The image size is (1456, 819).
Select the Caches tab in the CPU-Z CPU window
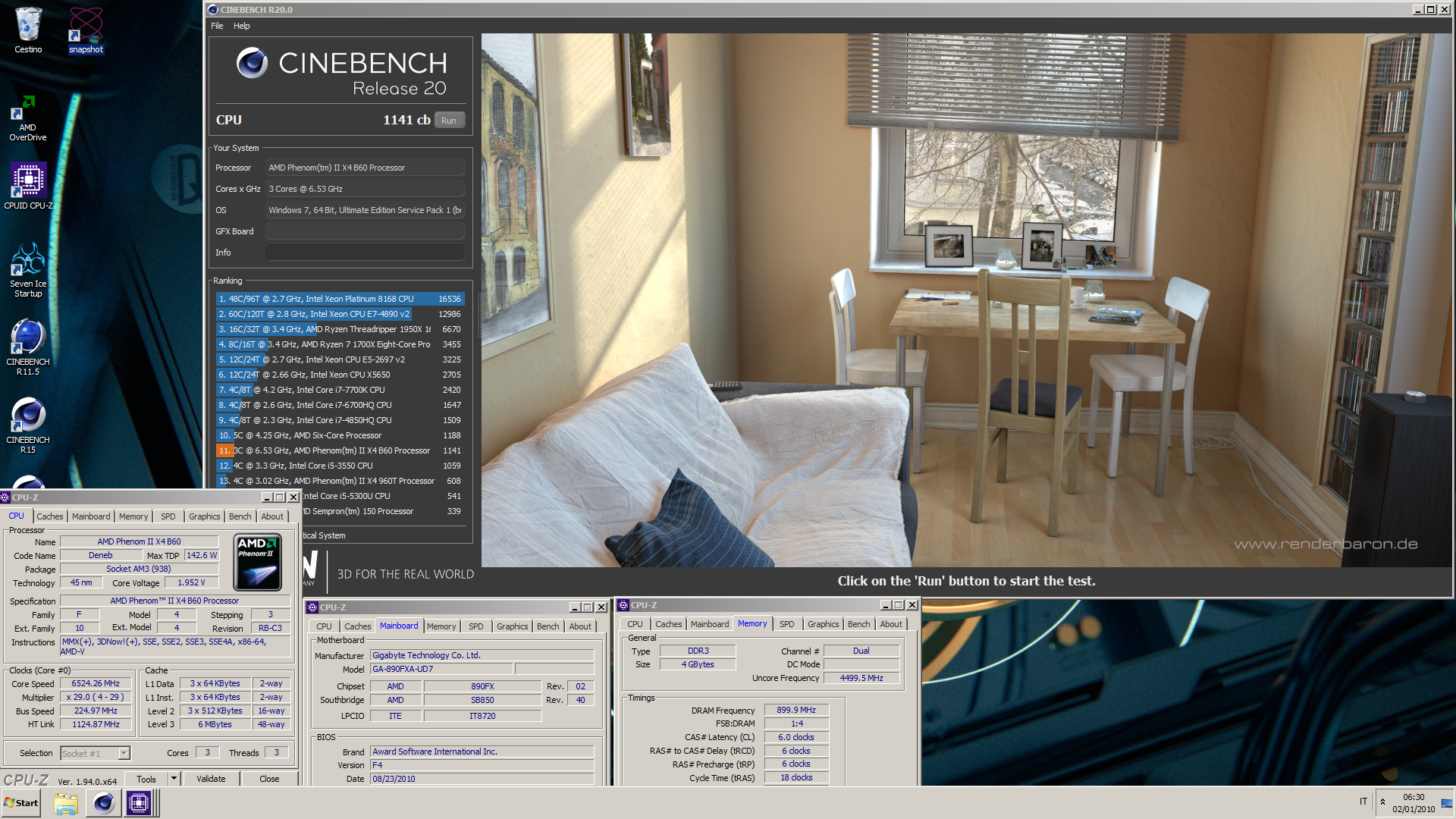pyautogui.click(x=50, y=516)
